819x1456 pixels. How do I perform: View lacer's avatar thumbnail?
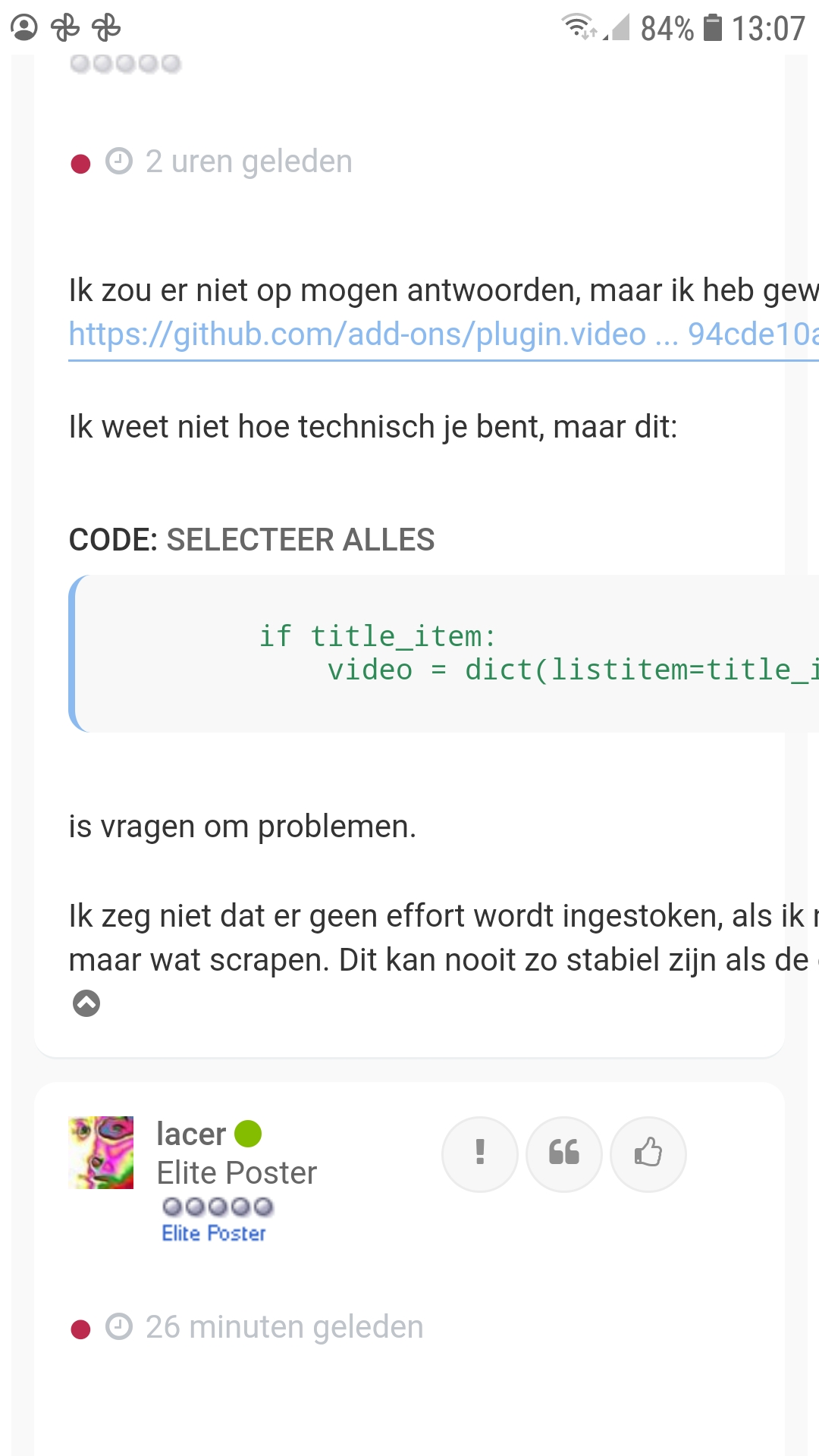pos(101,1152)
